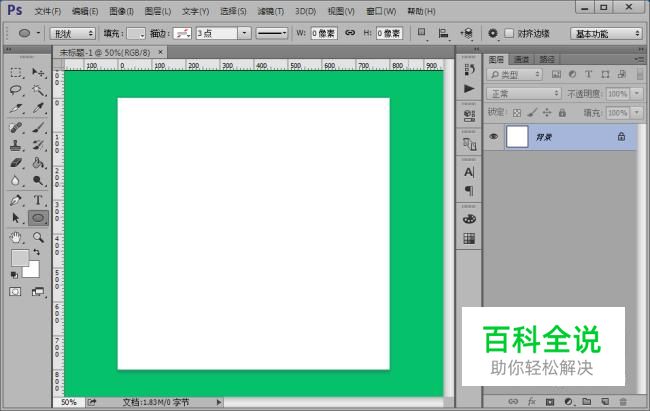Open the 形状 tool mode dropdown
This screenshot has height=411, width=650.
click(x=73, y=34)
